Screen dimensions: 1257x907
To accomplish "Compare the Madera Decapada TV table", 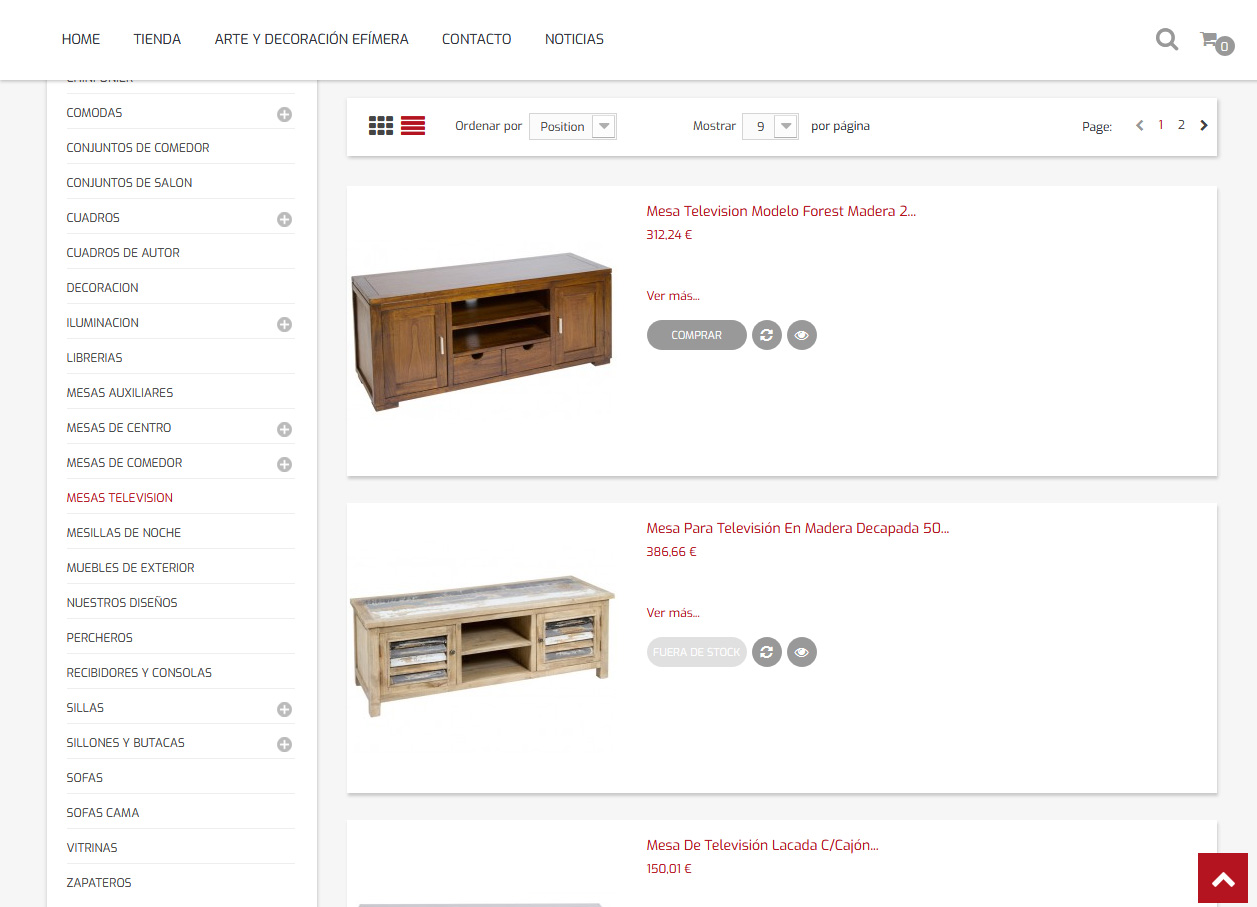I will [767, 652].
